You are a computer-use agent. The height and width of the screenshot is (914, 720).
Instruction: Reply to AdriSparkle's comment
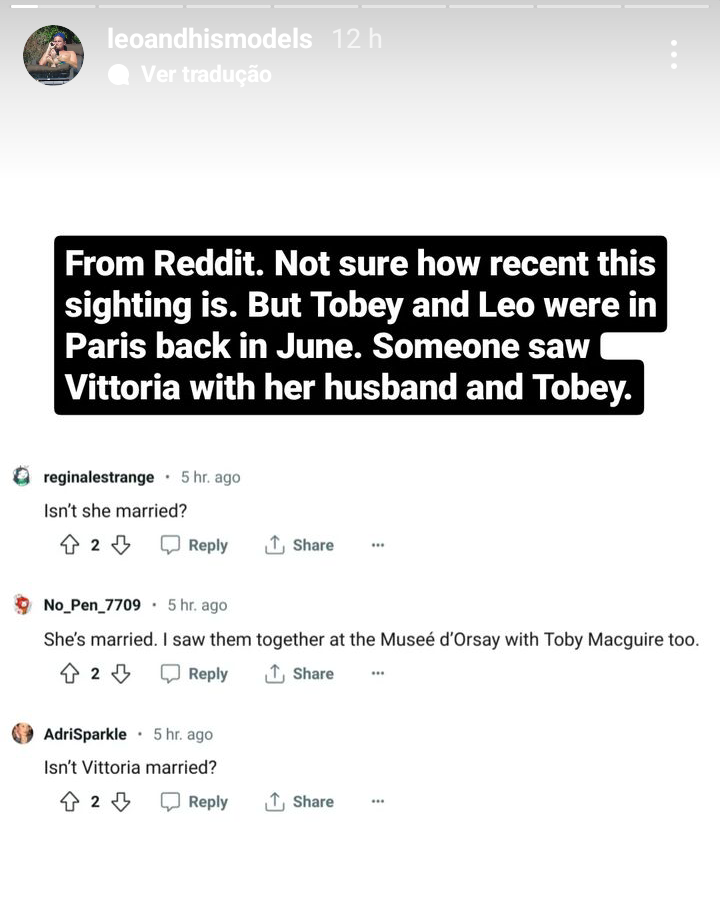click(x=195, y=801)
